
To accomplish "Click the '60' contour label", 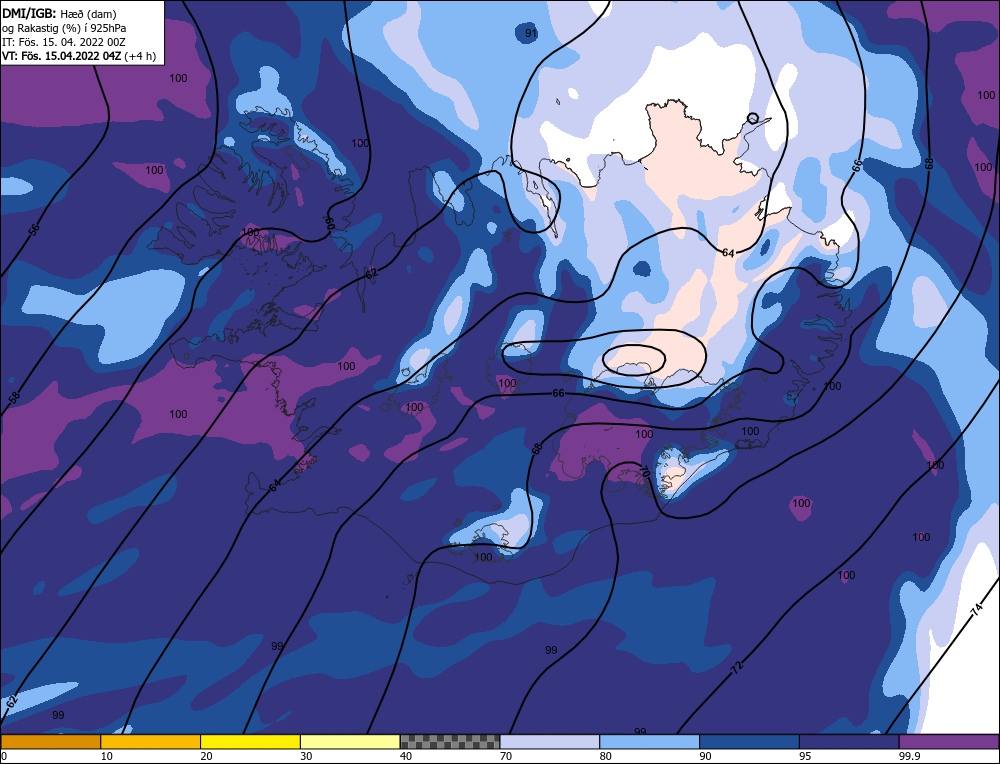I will [329, 223].
